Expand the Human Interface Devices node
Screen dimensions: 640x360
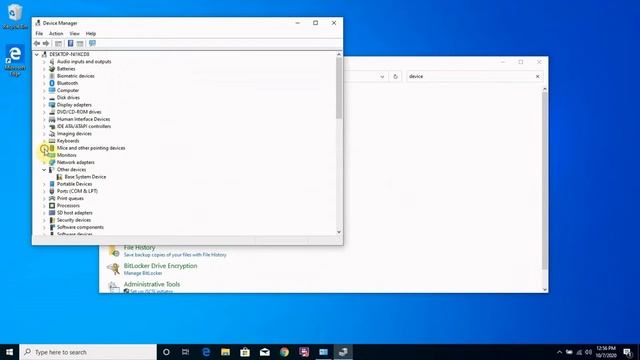[x=44, y=119]
